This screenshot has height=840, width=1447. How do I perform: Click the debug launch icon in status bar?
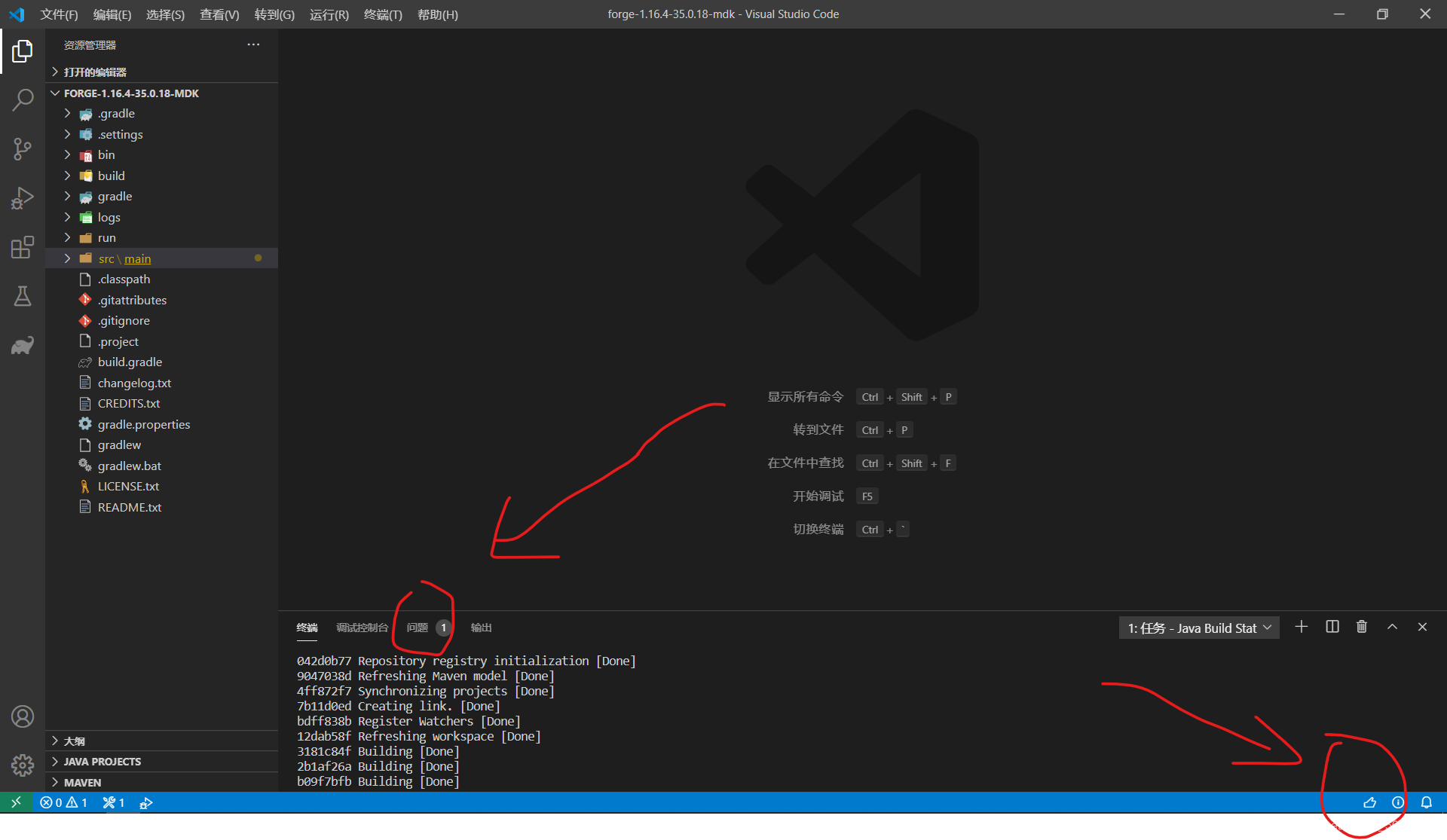click(x=146, y=802)
